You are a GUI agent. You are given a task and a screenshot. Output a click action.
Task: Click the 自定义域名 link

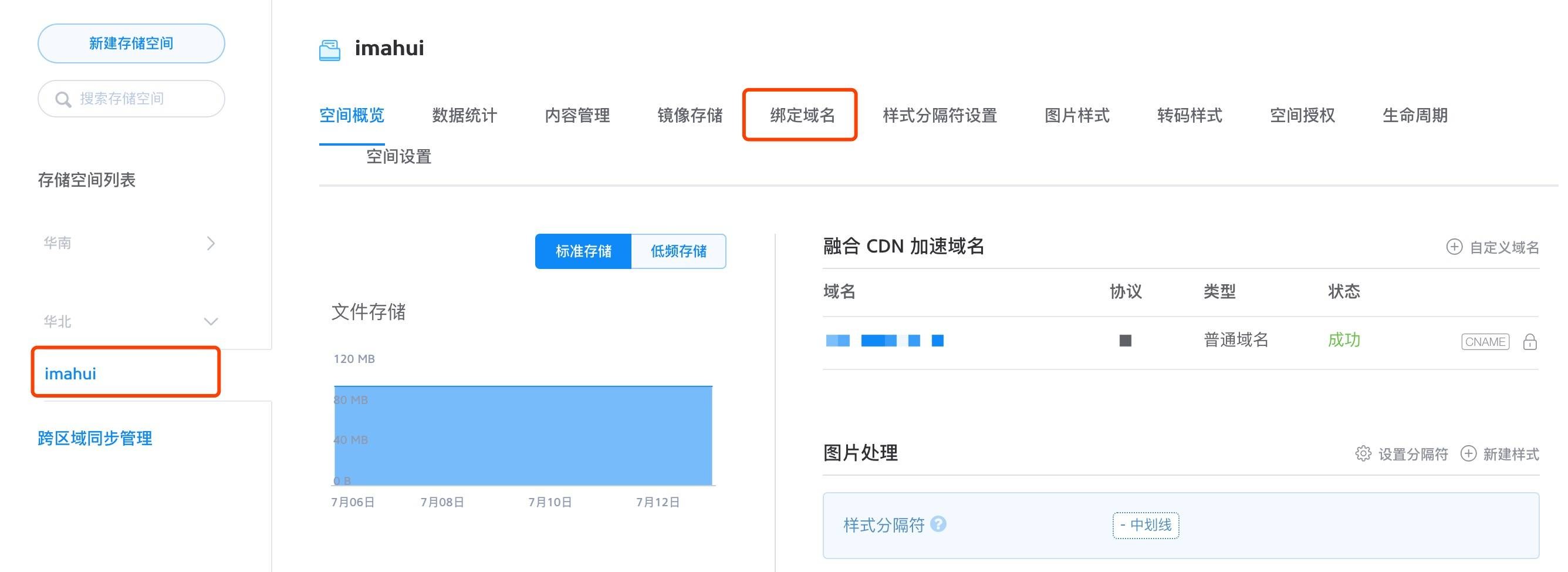tap(1503, 247)
